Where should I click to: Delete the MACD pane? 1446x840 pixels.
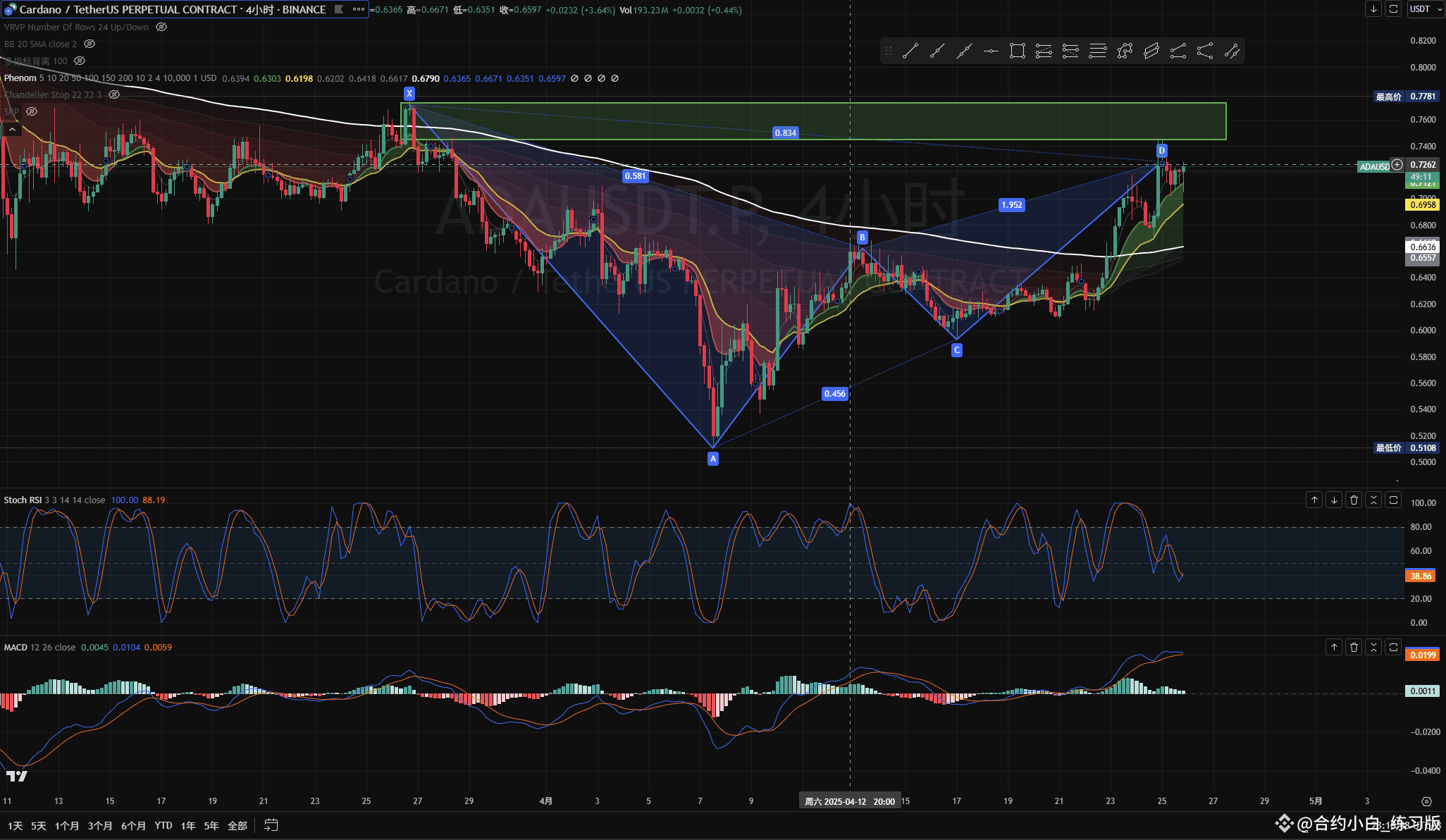[1354, 647]
